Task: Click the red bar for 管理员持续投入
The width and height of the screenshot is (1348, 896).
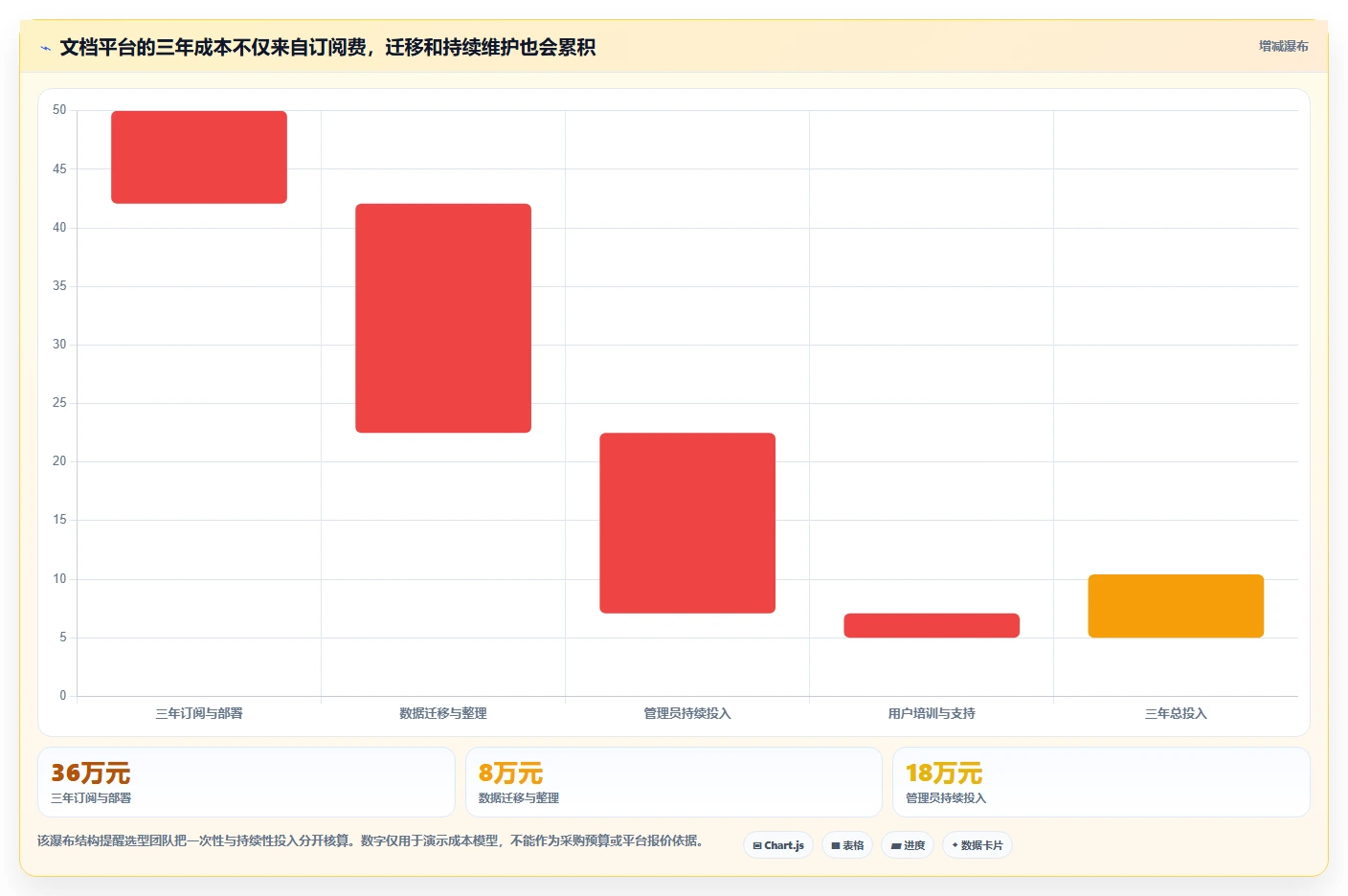Action: click(x=687, y=523)
